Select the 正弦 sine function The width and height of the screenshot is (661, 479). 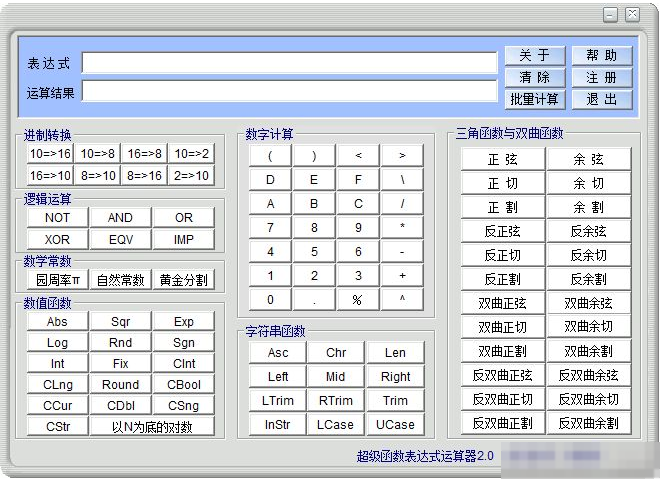(x=503, y=160)
